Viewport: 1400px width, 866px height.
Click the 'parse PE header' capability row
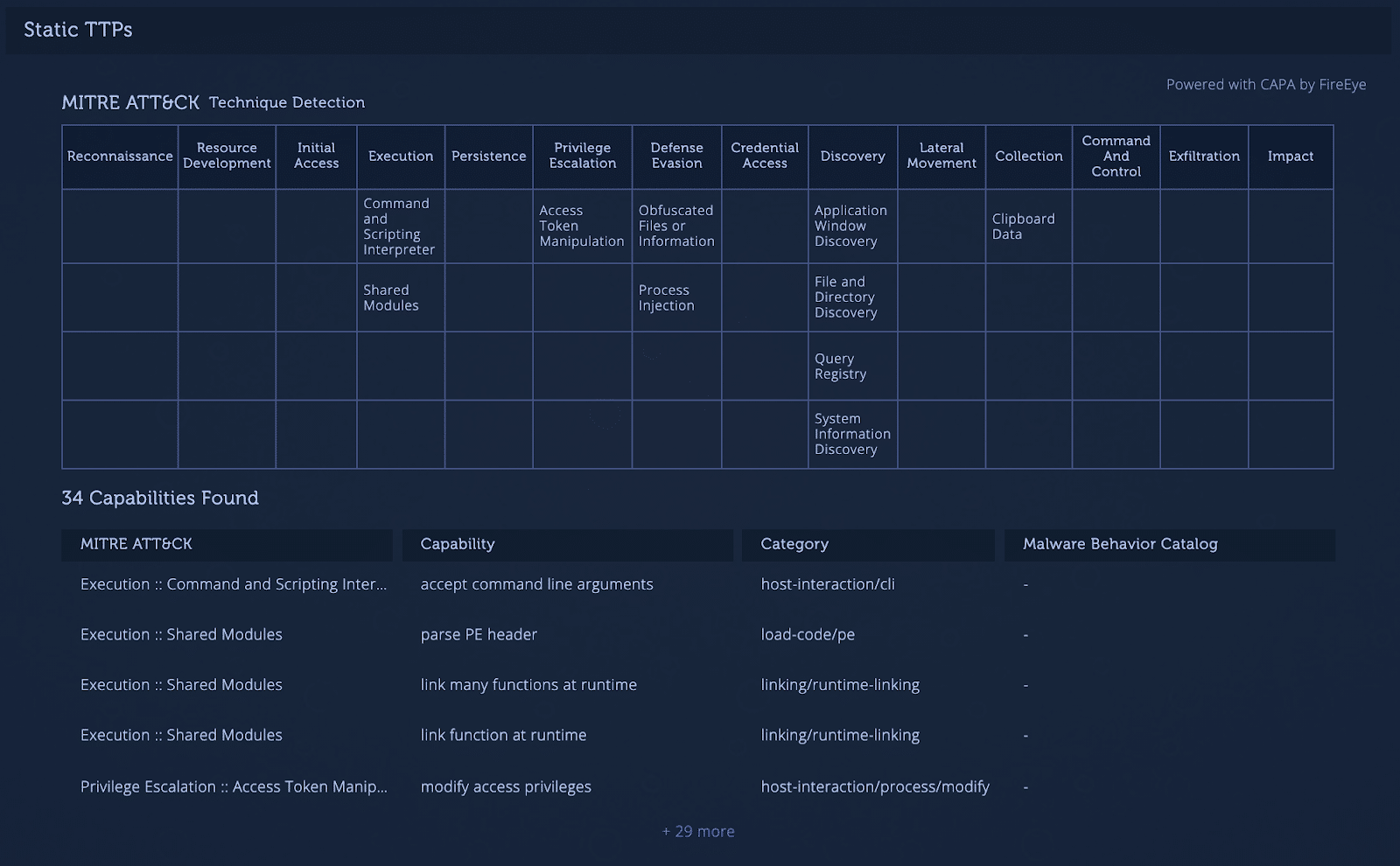(x=479, y=634)
